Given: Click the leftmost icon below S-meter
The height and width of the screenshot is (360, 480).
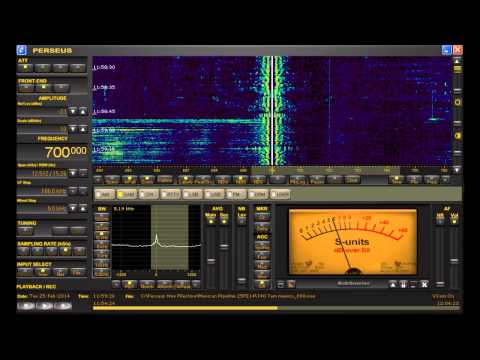Looking at the screenshot, I should point(281,284).
